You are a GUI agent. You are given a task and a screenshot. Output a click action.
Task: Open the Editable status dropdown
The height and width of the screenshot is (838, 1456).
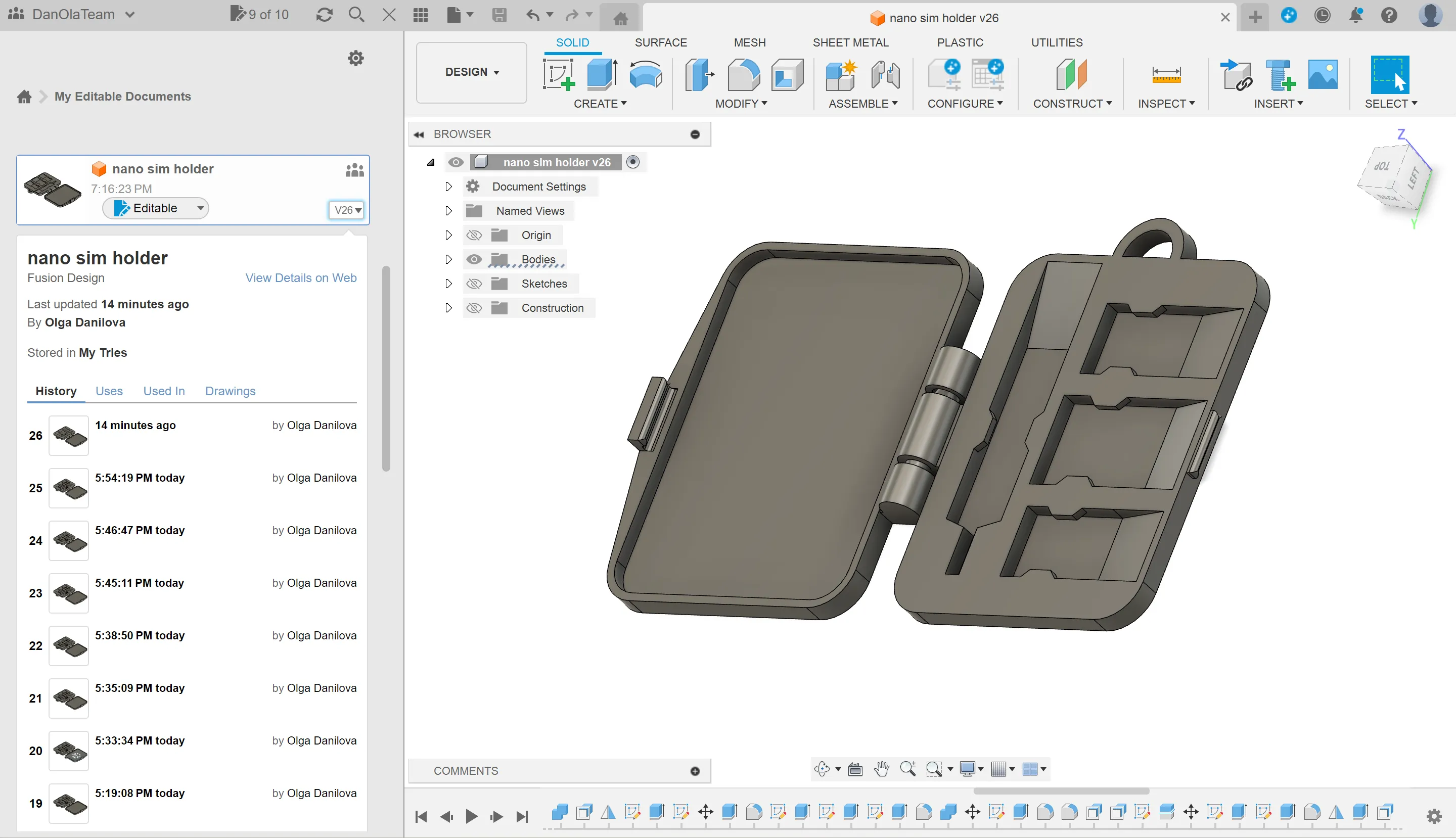coord(155,208)
